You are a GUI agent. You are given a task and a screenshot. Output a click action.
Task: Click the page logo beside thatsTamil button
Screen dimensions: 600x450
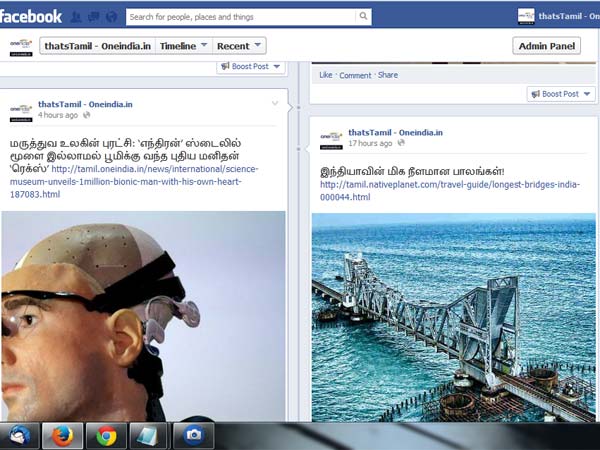21,47
